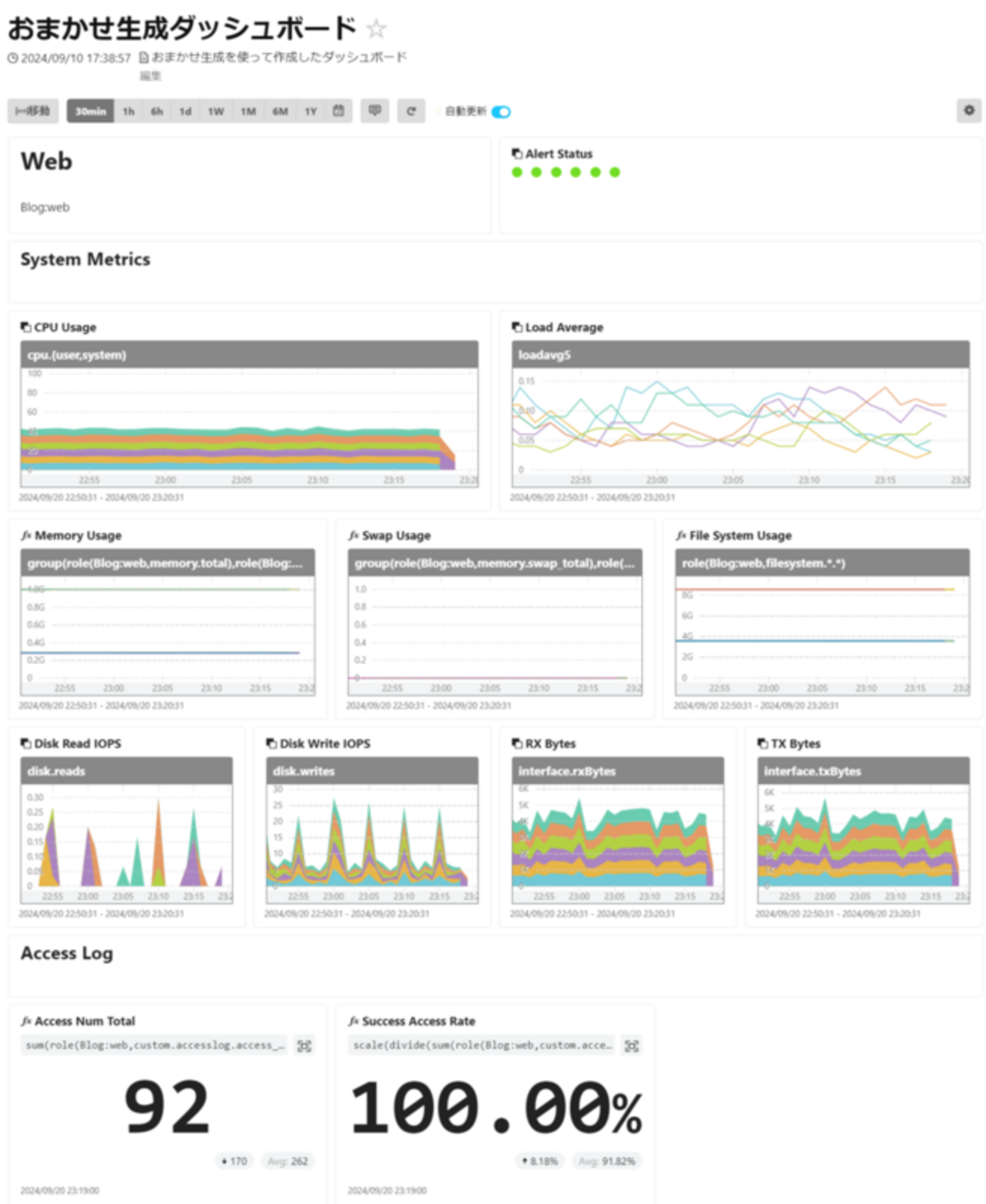Click the refresh reload icon
Image resolution: width=986 pixels, height=1204 pixels.
tap(411, 111)
